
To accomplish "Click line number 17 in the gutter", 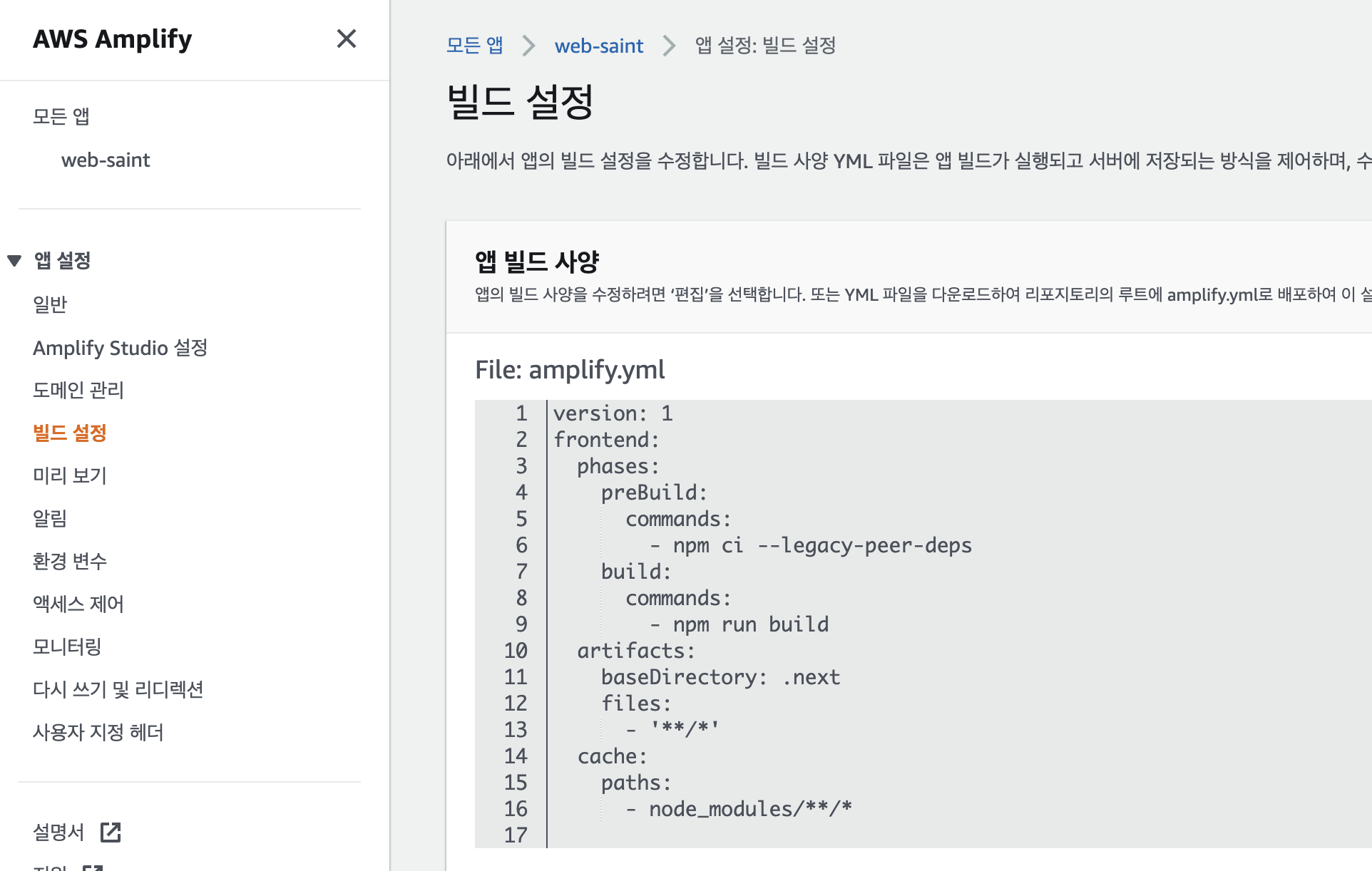I will 516,835.
